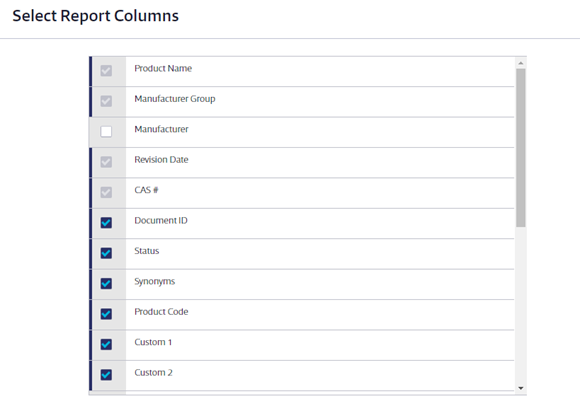Uncheck the Custom 1 checkbox
This screenshot has width=580, height=406.
(106, 344)
